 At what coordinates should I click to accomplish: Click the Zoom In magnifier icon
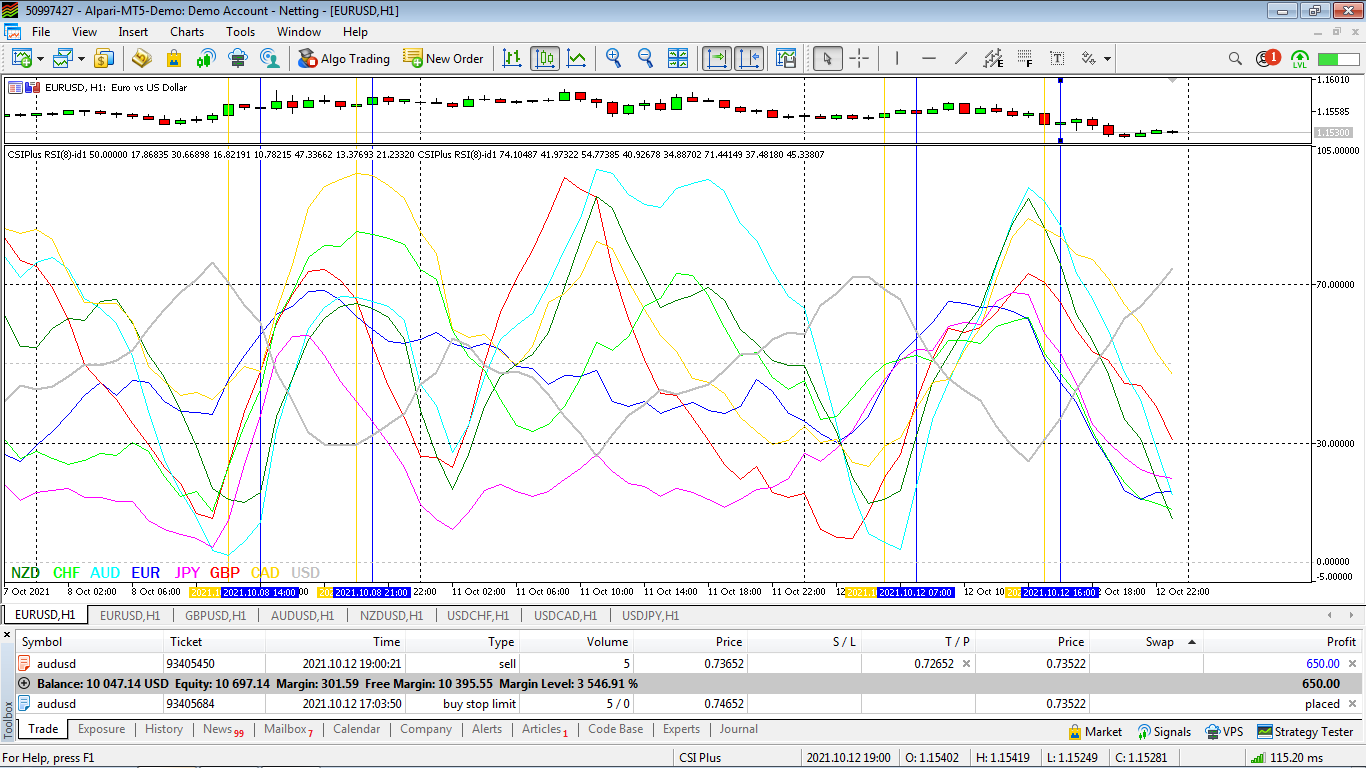[x=613, y=58]
